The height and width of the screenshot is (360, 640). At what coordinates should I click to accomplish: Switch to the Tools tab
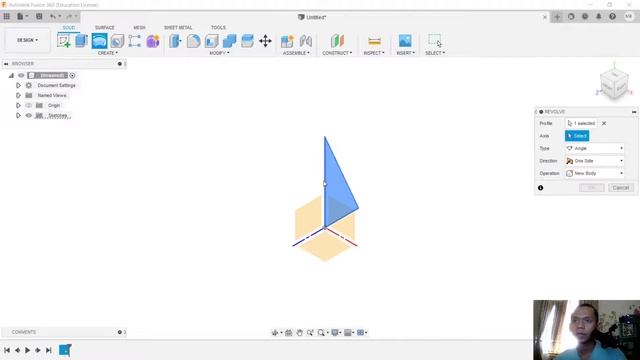click(218, 27)
